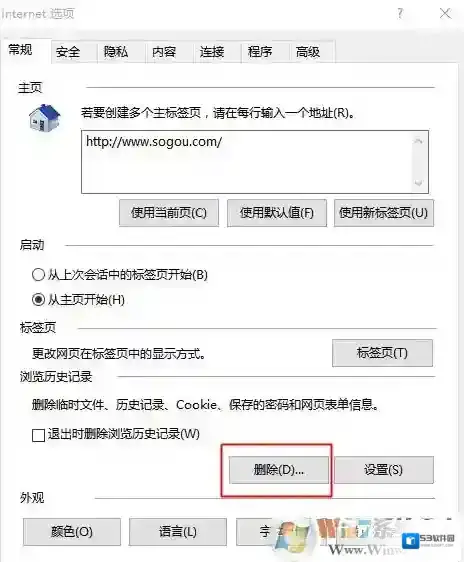Click scroll down arrow in homepage address box
Screen dimensions: 464x562
[x=418, y=183]
